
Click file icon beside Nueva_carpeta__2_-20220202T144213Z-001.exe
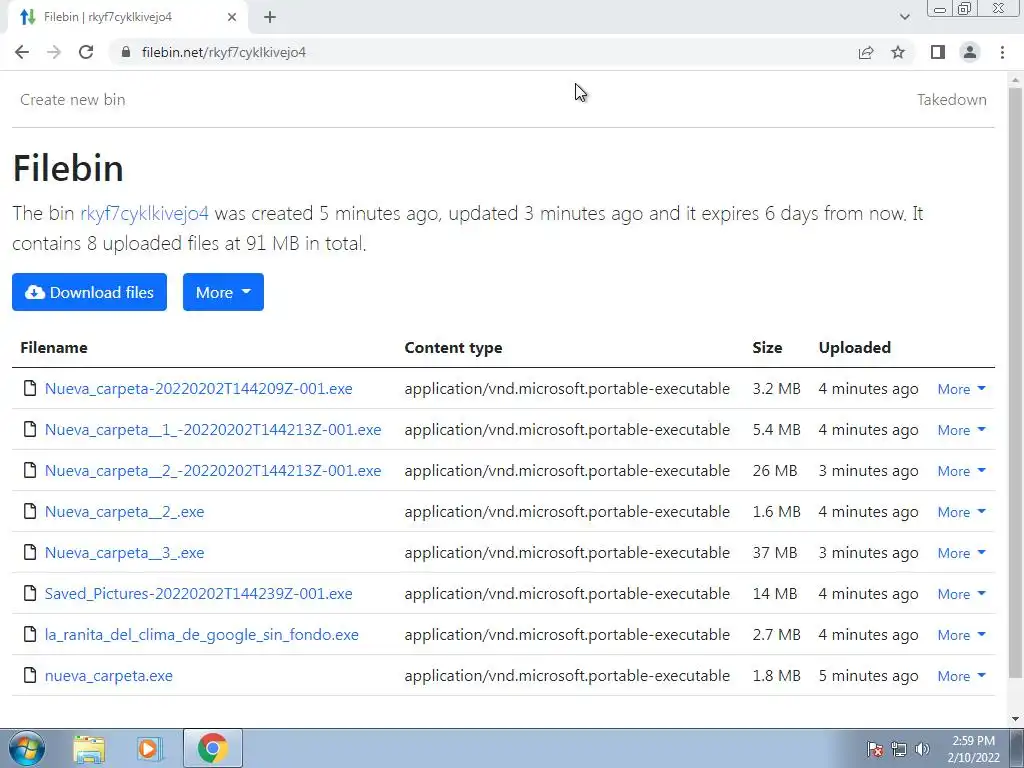point(30,470)
